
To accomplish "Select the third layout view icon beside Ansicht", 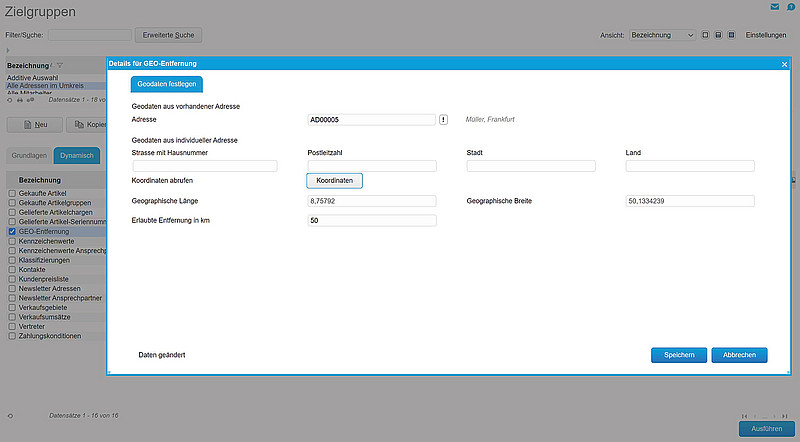I will coord(731,35).
